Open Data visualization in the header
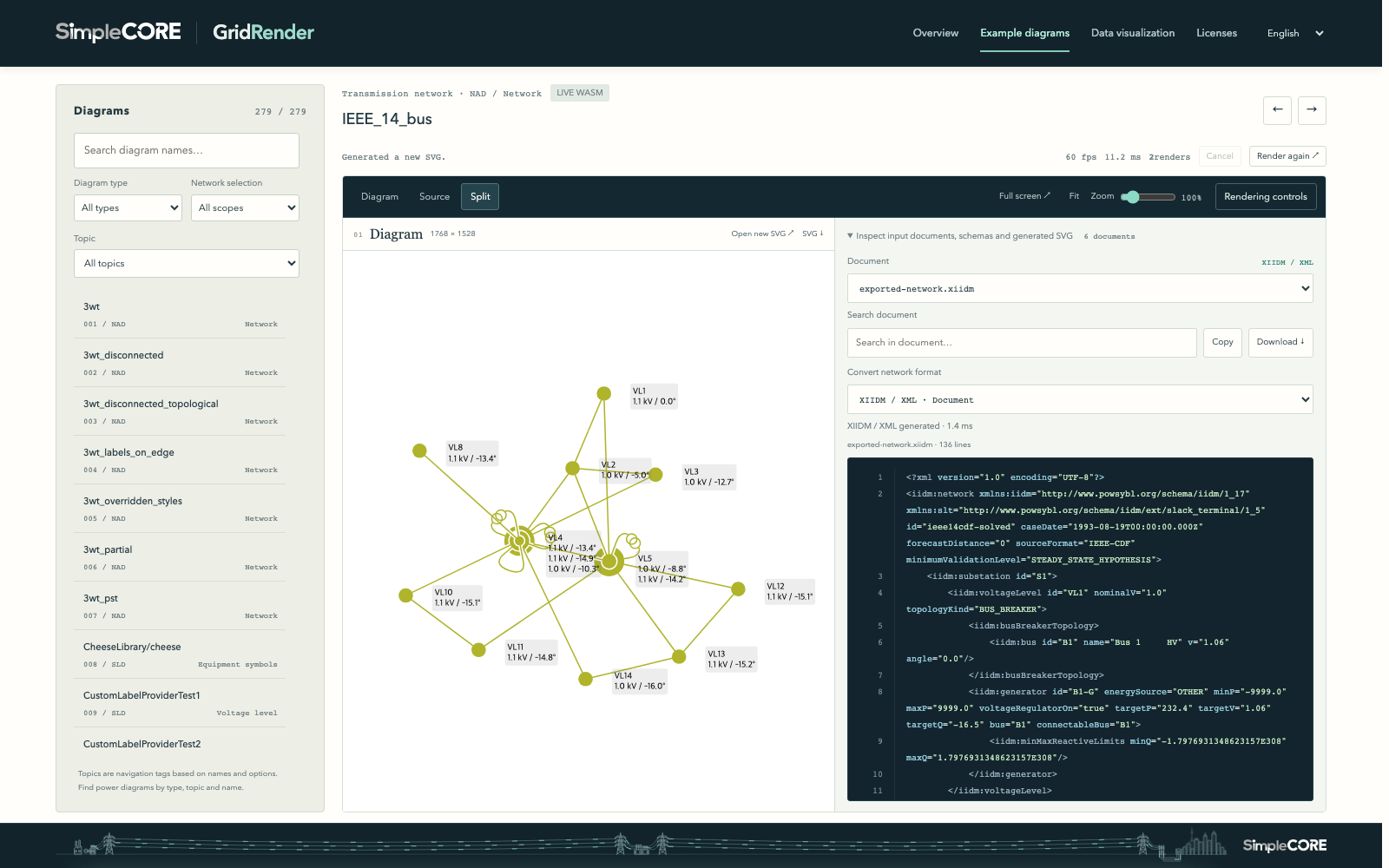 [x=1133, y=33]
